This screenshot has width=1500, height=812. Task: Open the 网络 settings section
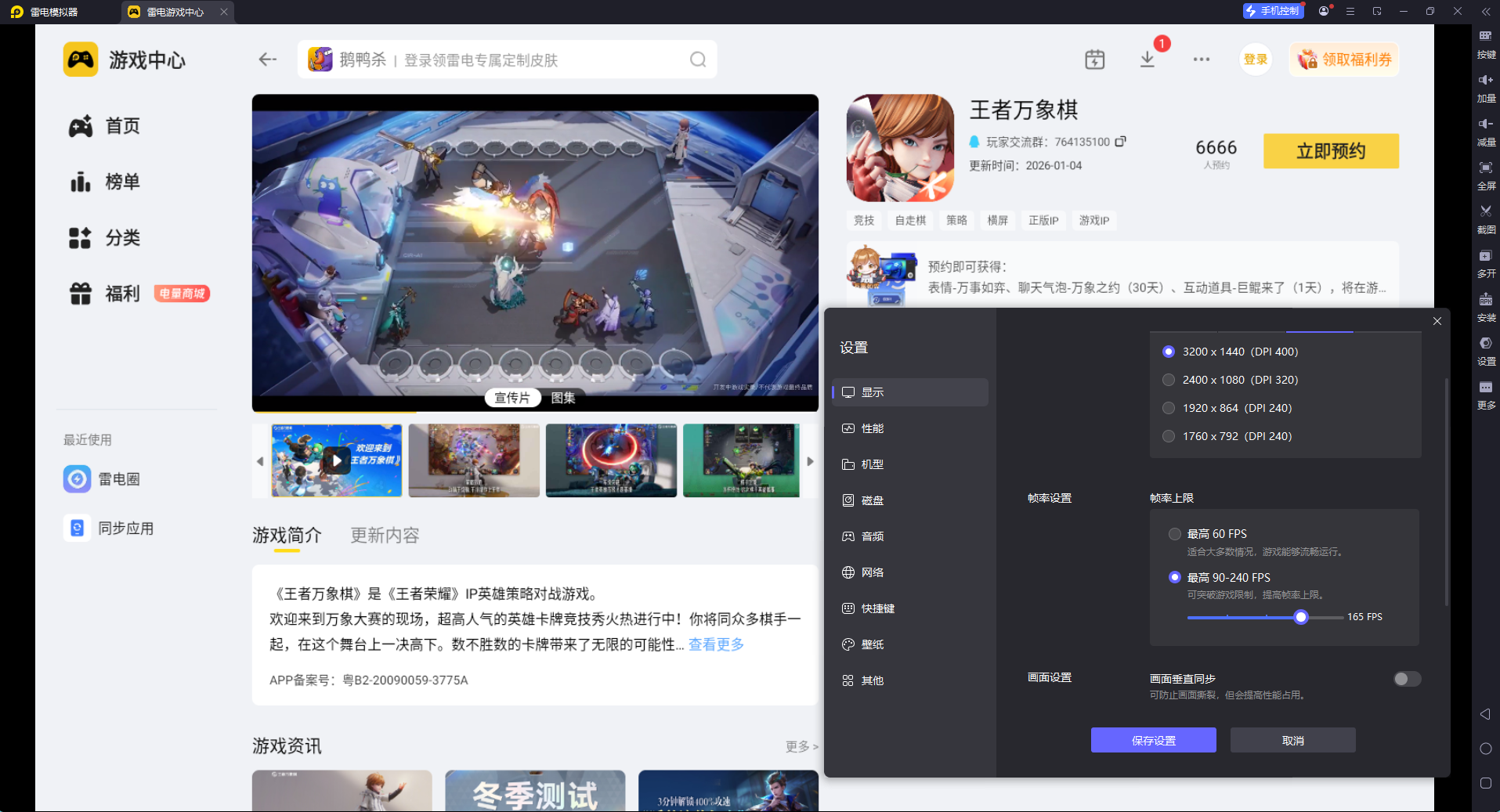pyautogui.click(x=910, y=572)
